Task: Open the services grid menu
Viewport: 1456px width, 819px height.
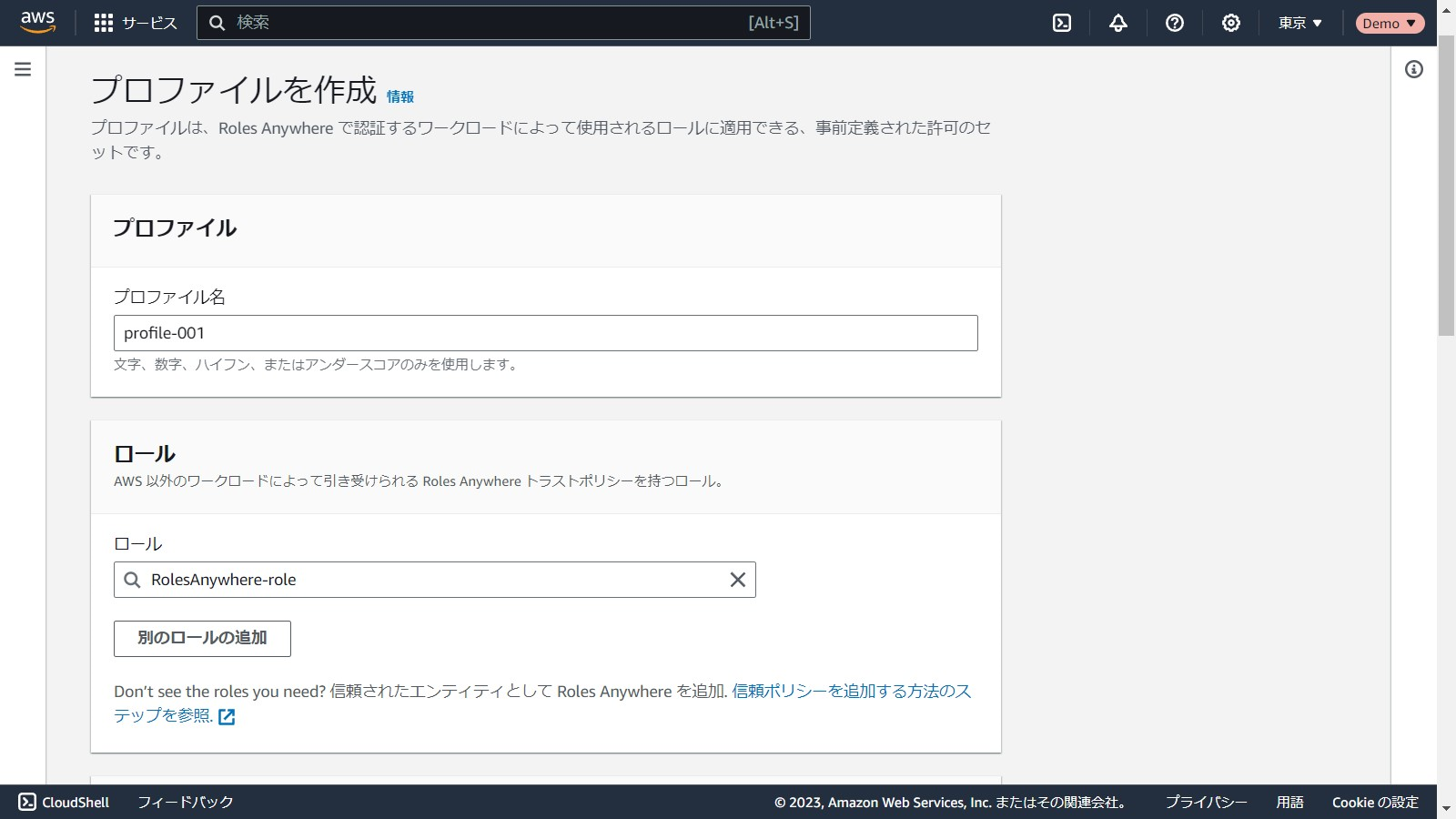Action: tap(104, 23)
